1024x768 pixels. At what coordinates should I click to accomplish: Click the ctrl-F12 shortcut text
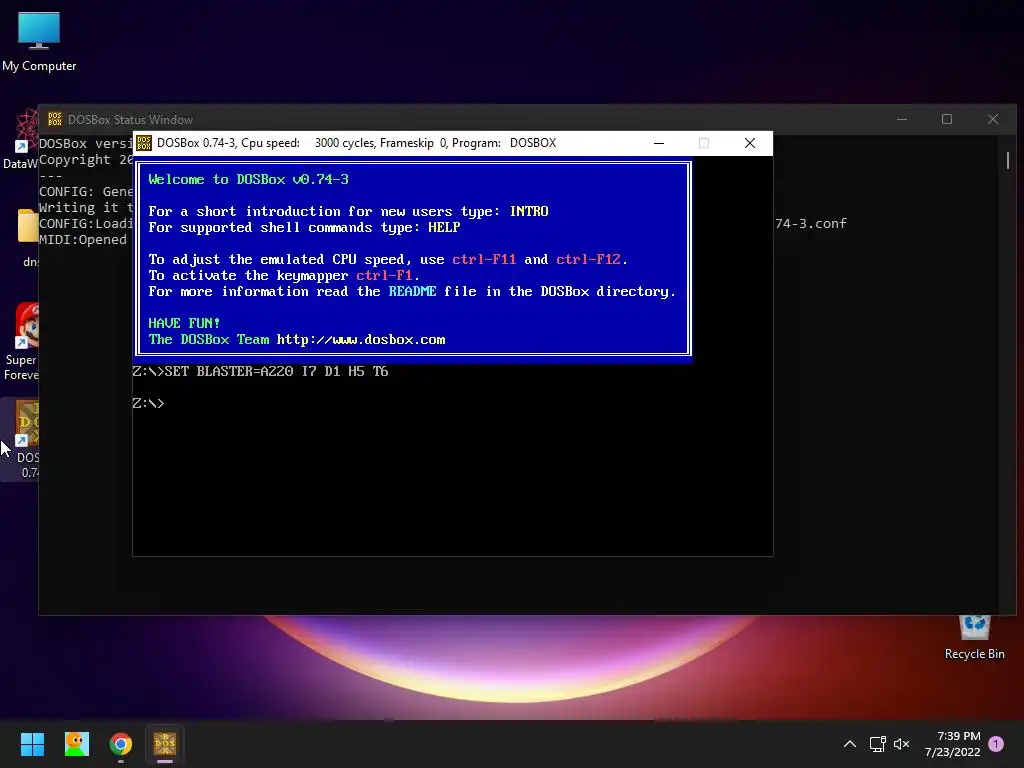coord(588,259)
